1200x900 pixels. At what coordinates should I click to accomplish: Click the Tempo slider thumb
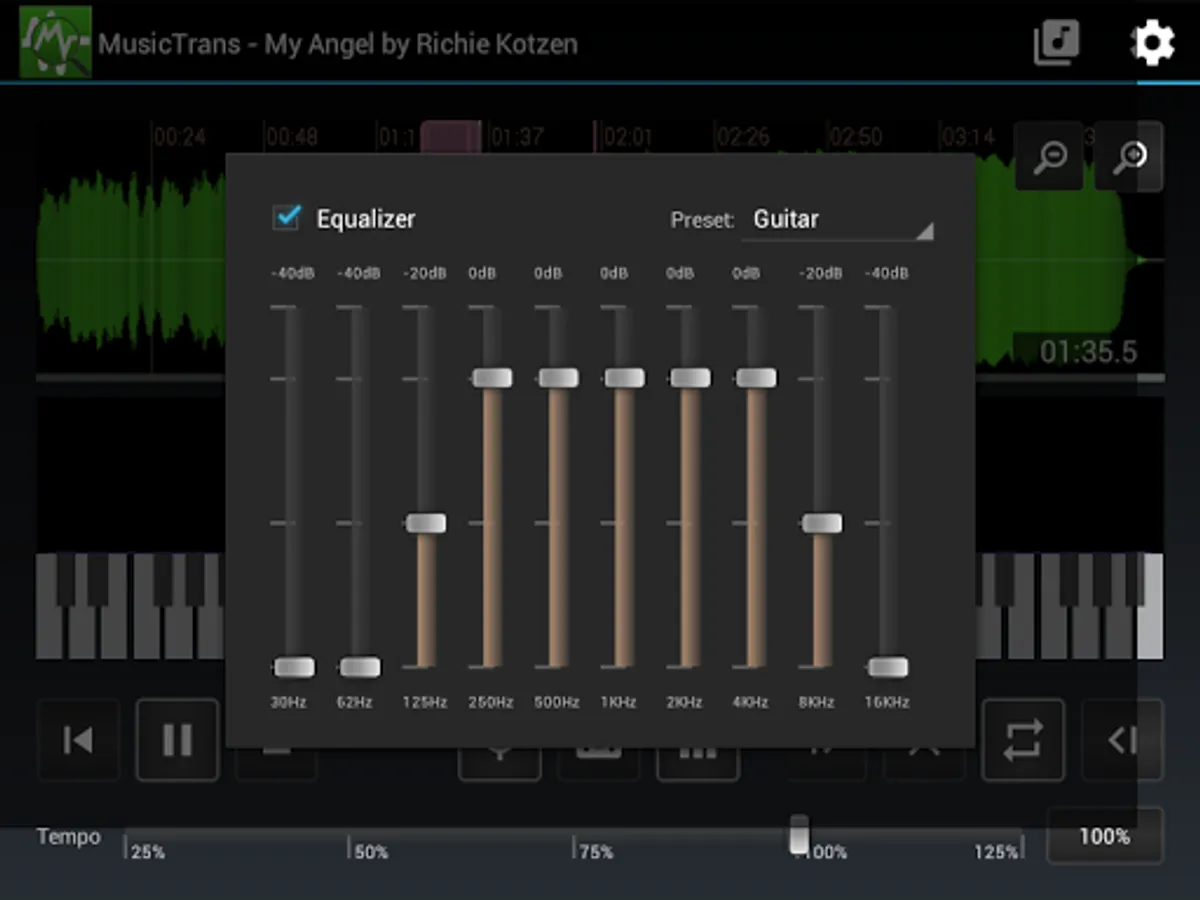[x=799, y=834]
